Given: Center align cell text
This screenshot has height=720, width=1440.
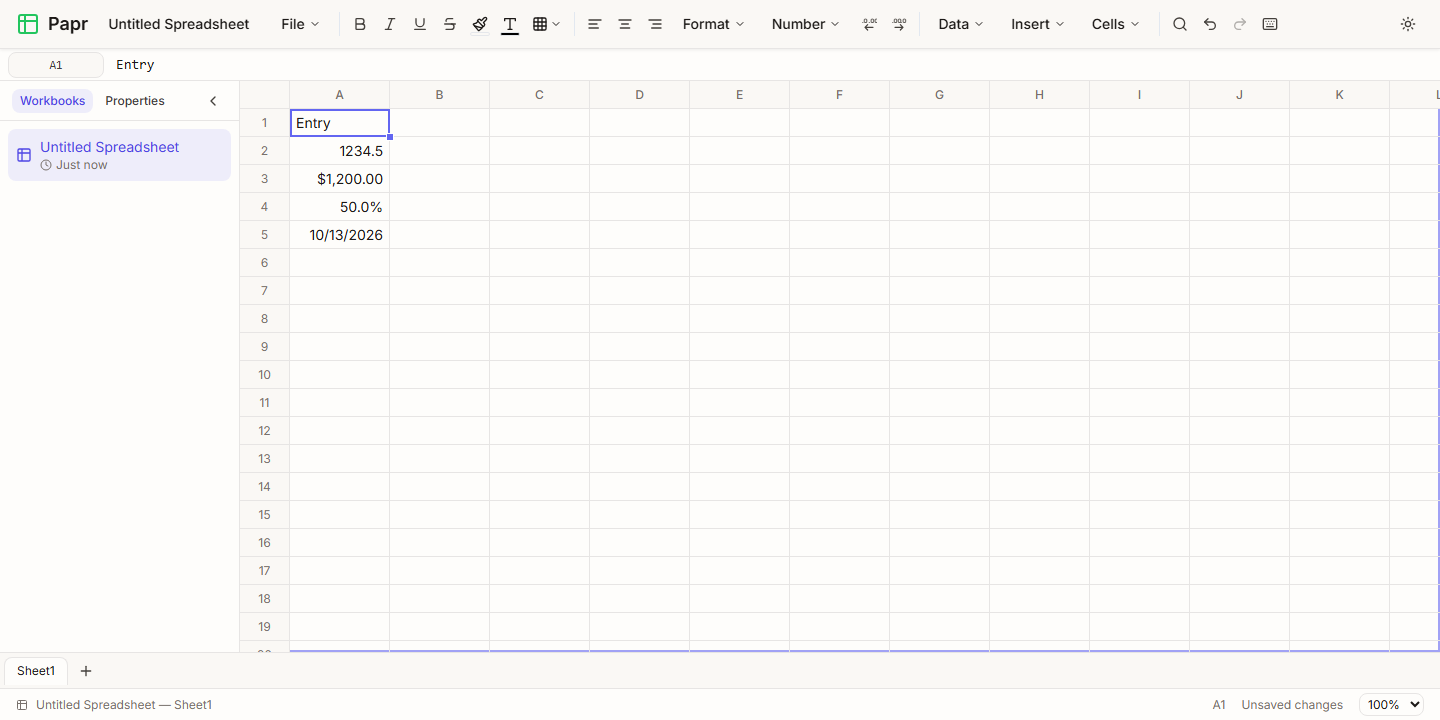Looking at the screenshot, I should pos(625,24).
